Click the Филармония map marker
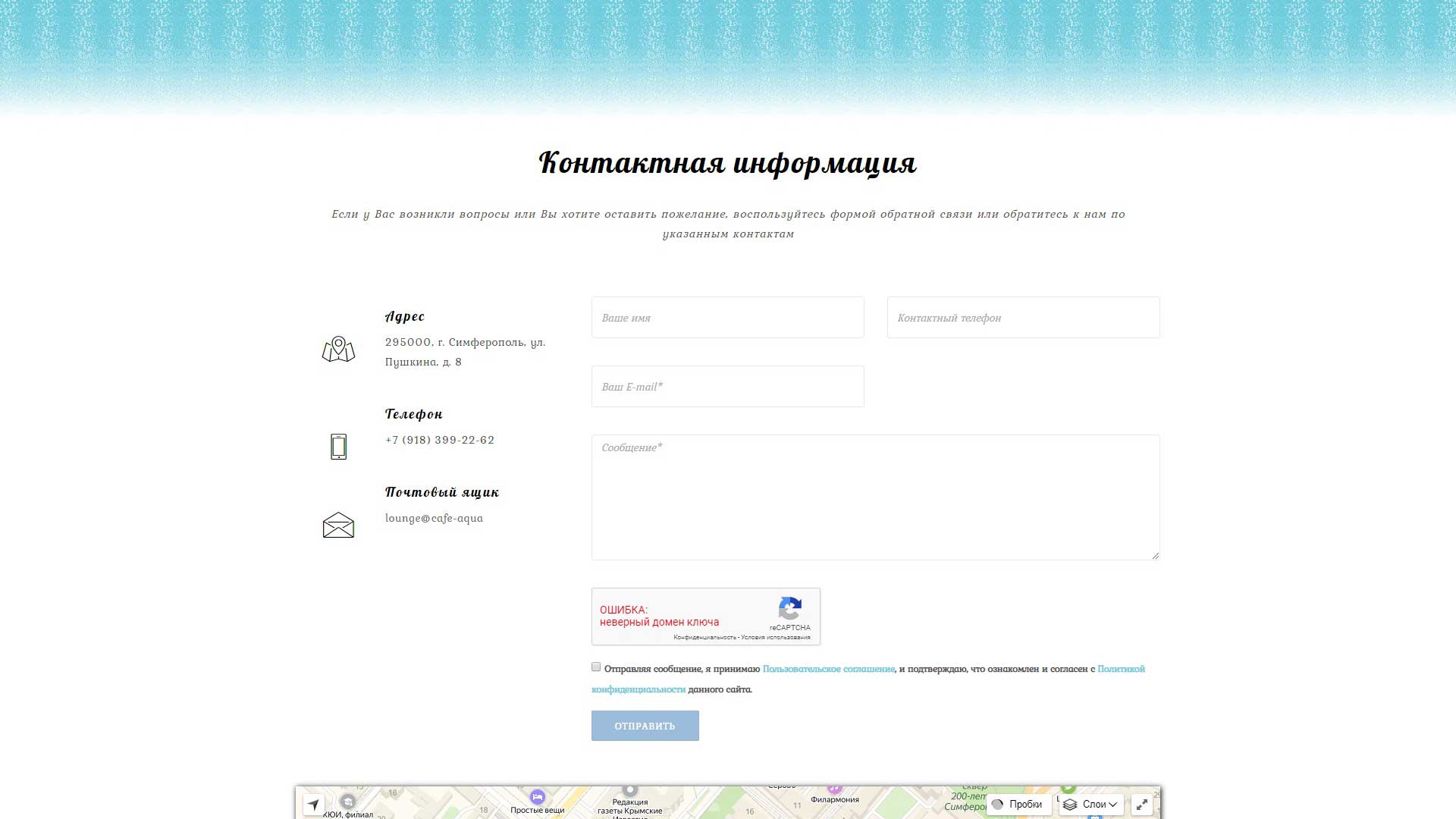This screenshot has width=1456, height=819. pyautogui.click(x=834, y=789)
